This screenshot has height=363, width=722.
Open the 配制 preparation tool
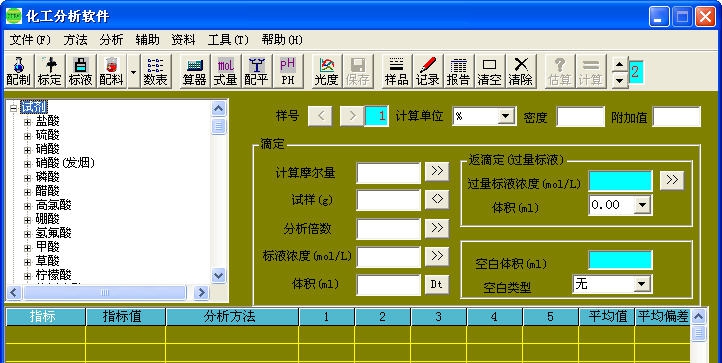tap(18, 71)
